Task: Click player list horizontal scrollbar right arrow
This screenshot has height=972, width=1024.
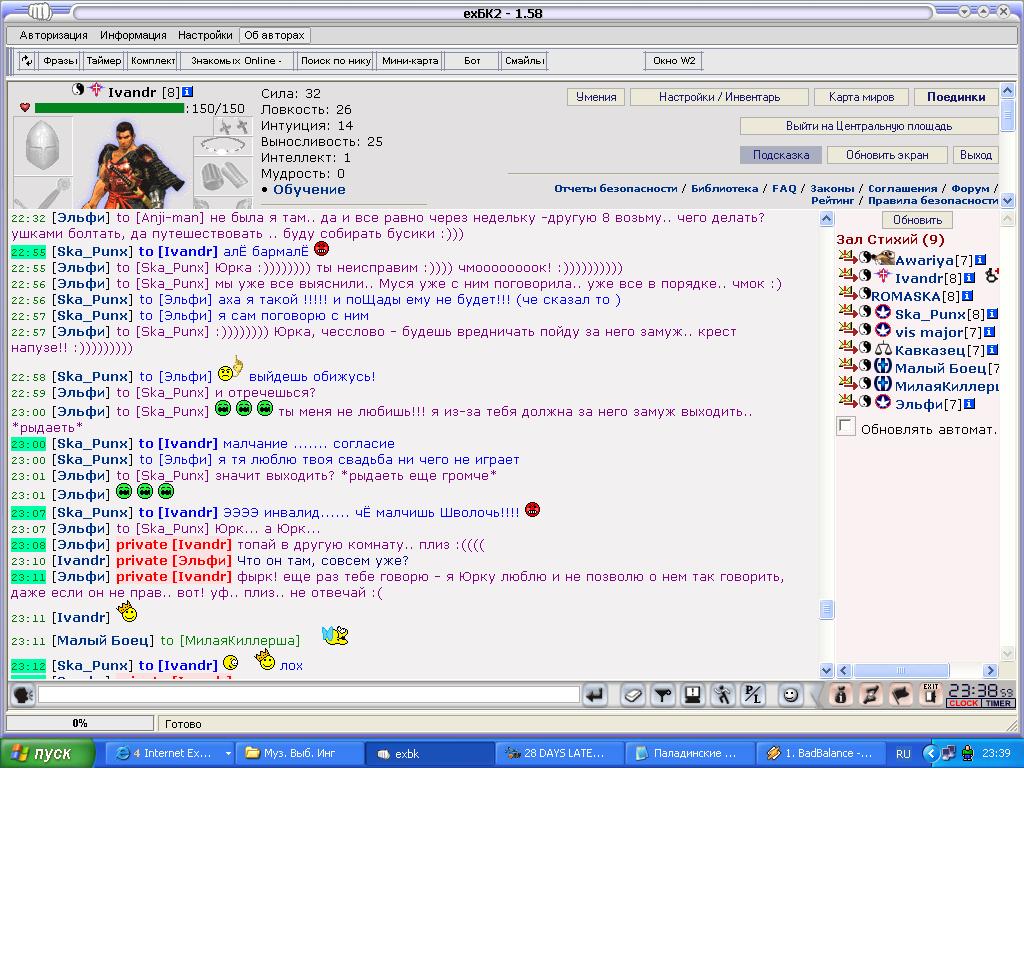Action: [990, 670]
